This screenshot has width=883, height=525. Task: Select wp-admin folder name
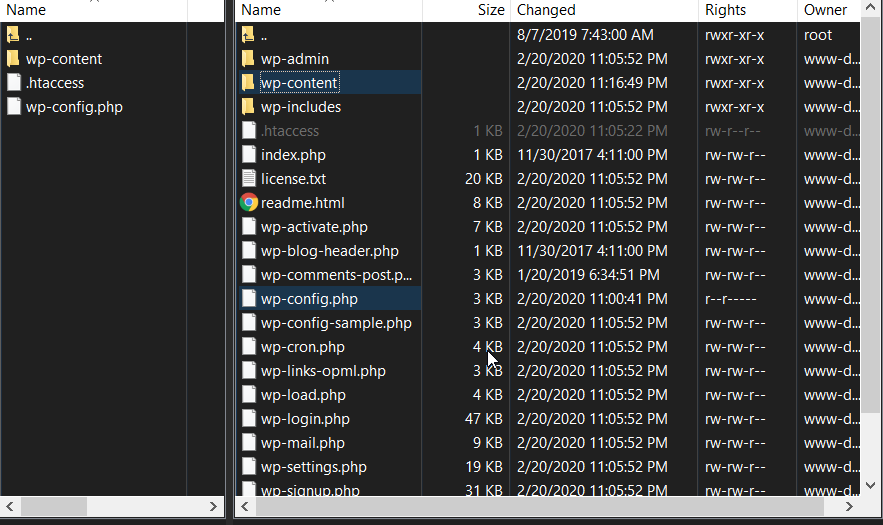[295, 59]
